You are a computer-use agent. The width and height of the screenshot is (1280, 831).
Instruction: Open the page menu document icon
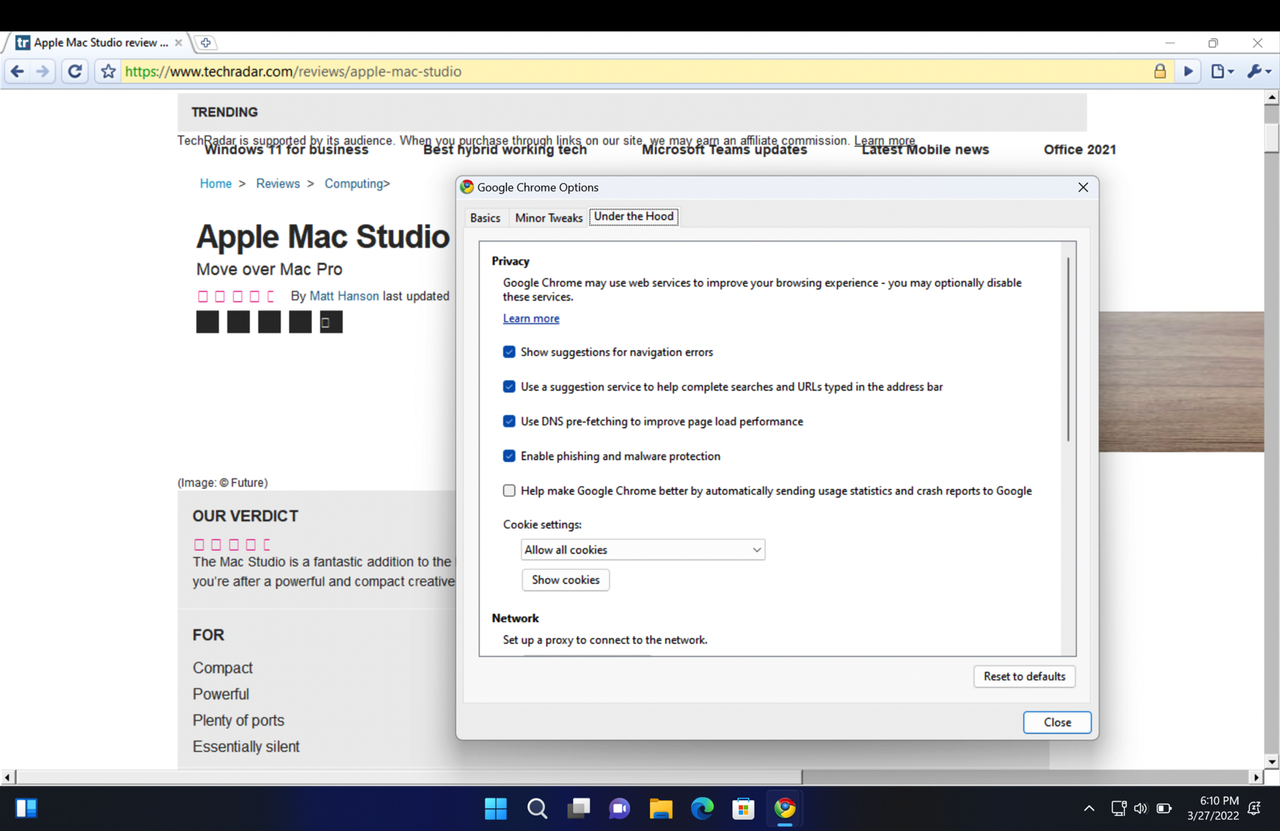coord(1222,72)
